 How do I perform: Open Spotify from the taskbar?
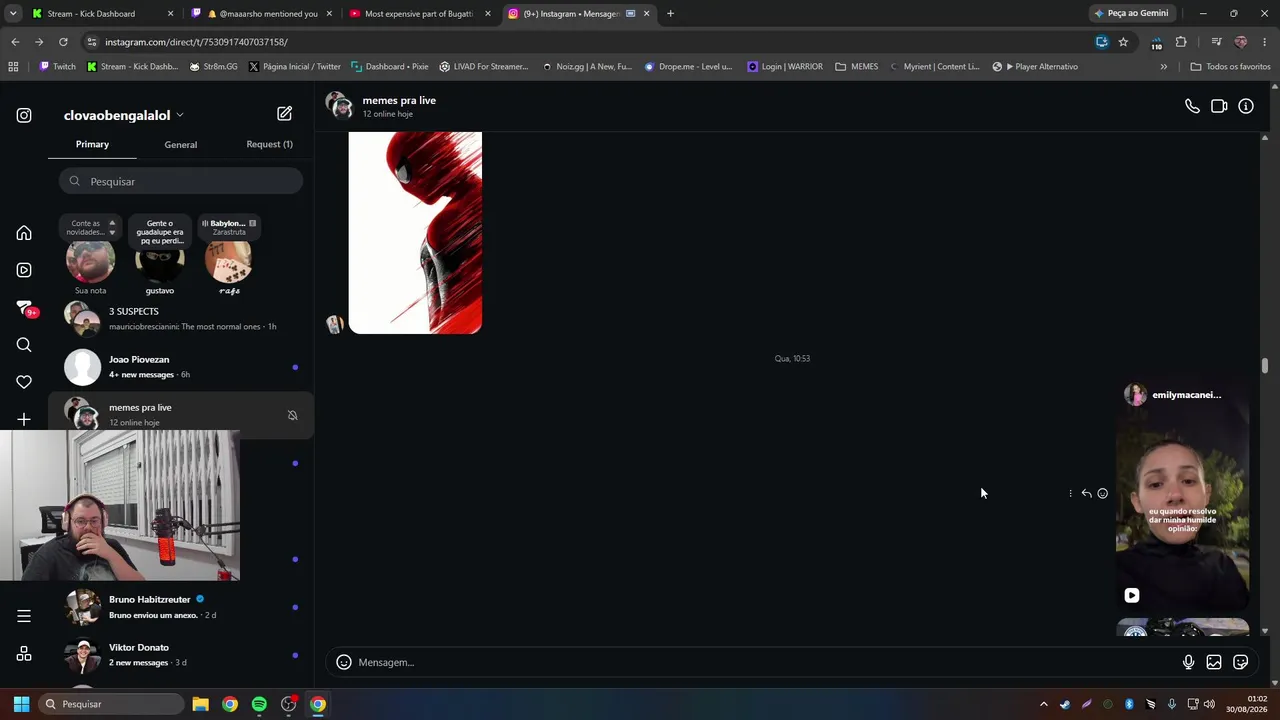(x=259, y=704)
